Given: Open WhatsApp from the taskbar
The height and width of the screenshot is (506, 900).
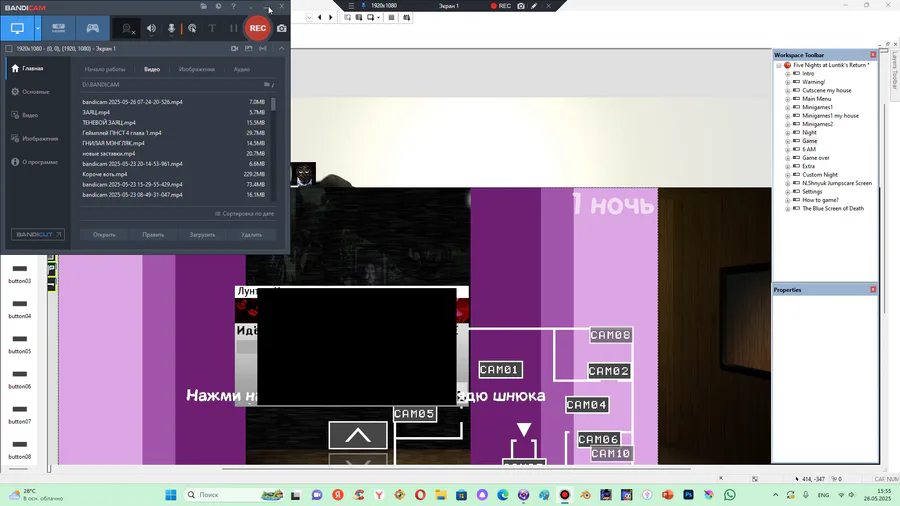Looking at the screenshot, I should coord(730,495).
